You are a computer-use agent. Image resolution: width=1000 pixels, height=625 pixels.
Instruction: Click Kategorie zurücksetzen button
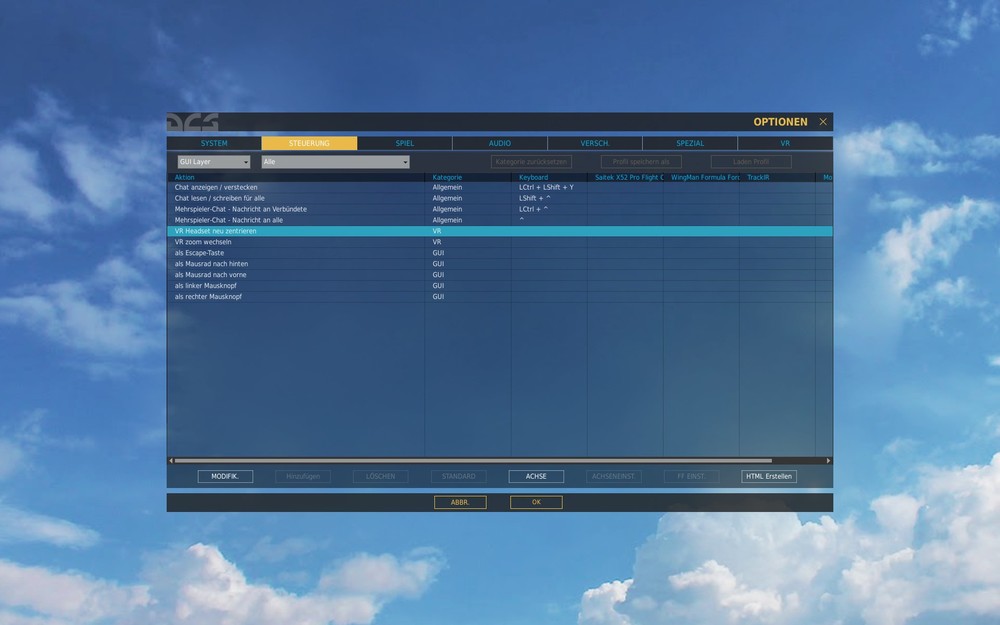click(531, 162)
